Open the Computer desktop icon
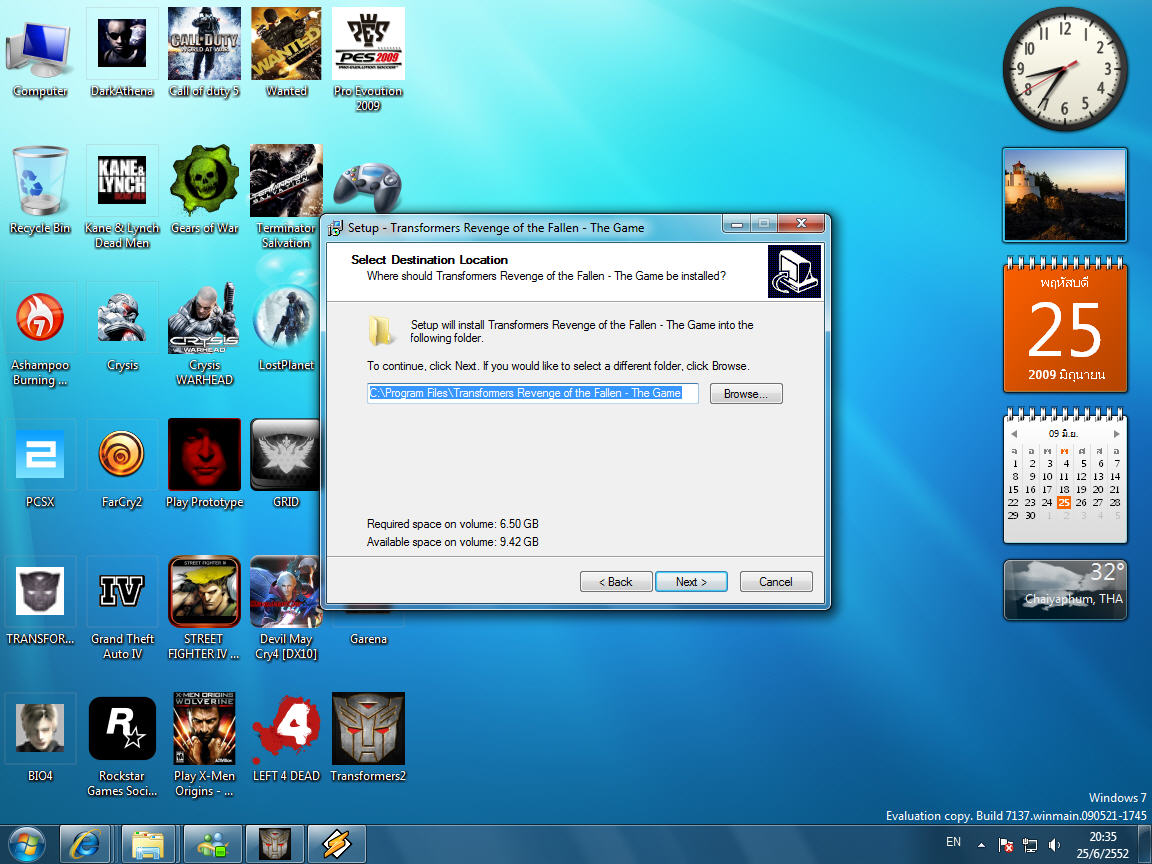Viewport: 1152px width, 864px height. [x=40, y=53]
